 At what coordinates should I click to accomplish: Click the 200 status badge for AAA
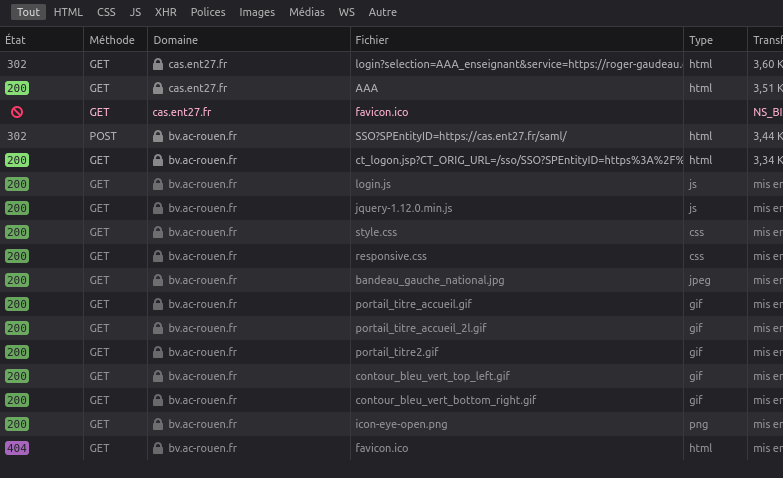click(x=17, y=88)
